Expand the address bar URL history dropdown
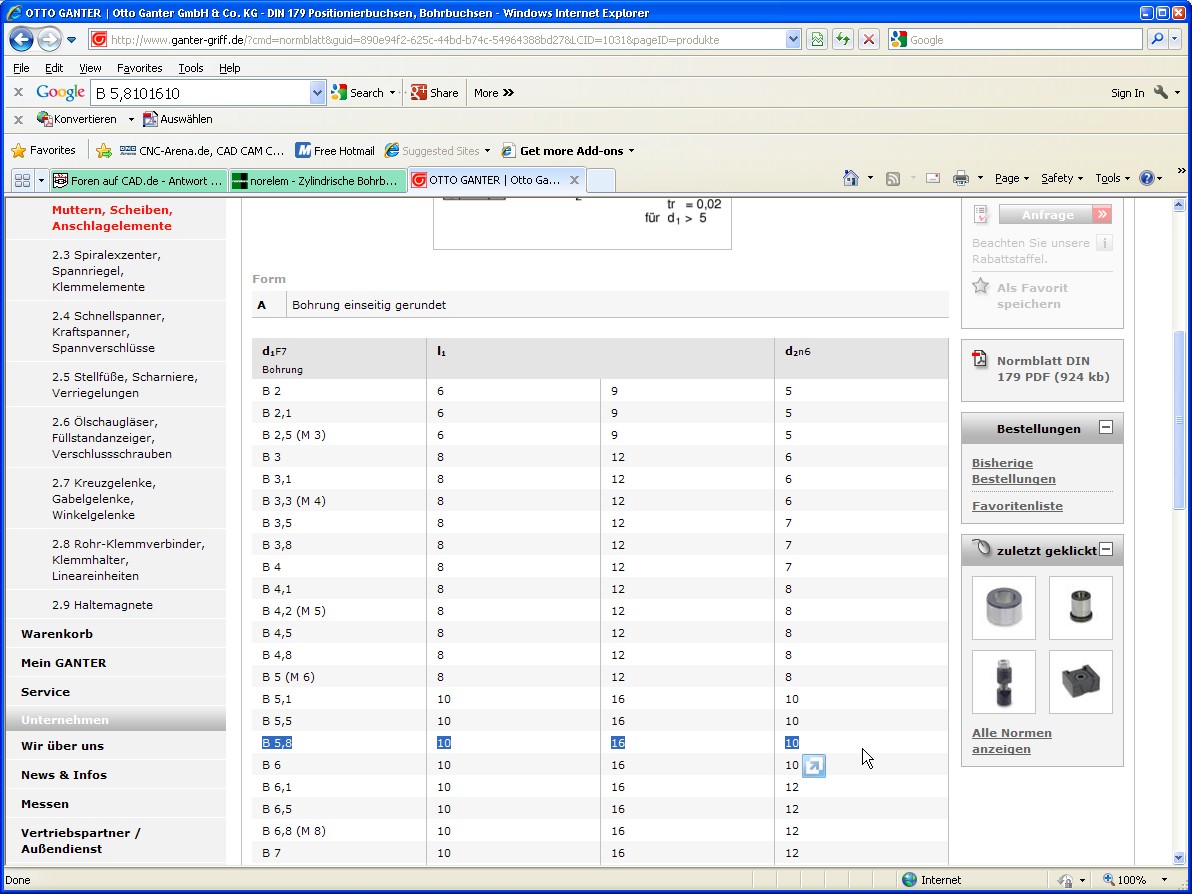This screenshot has height=894, width=1192. 793,40
